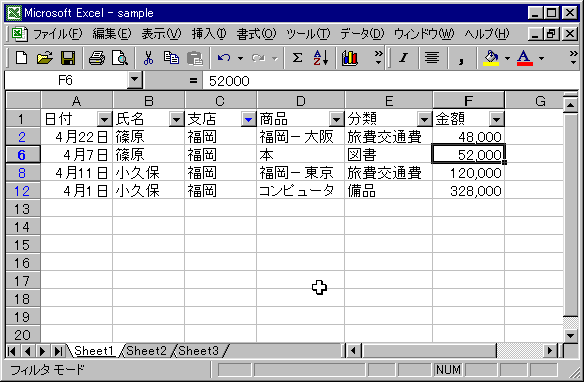Apply the yellow fill color
This screenshot has width=584, height=382.
click(491, 58)
